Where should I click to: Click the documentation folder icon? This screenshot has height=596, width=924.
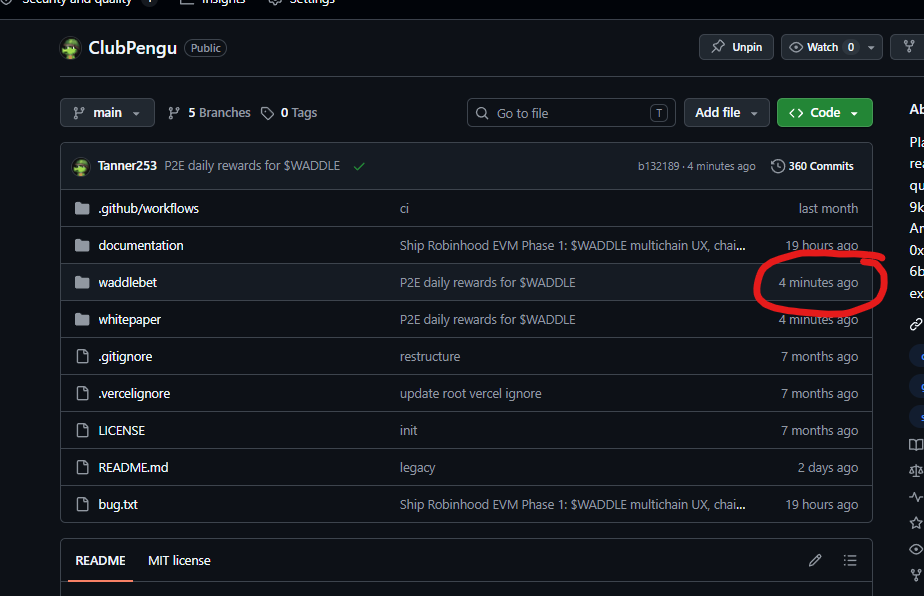pyautogui.click(x=82, y=245)
